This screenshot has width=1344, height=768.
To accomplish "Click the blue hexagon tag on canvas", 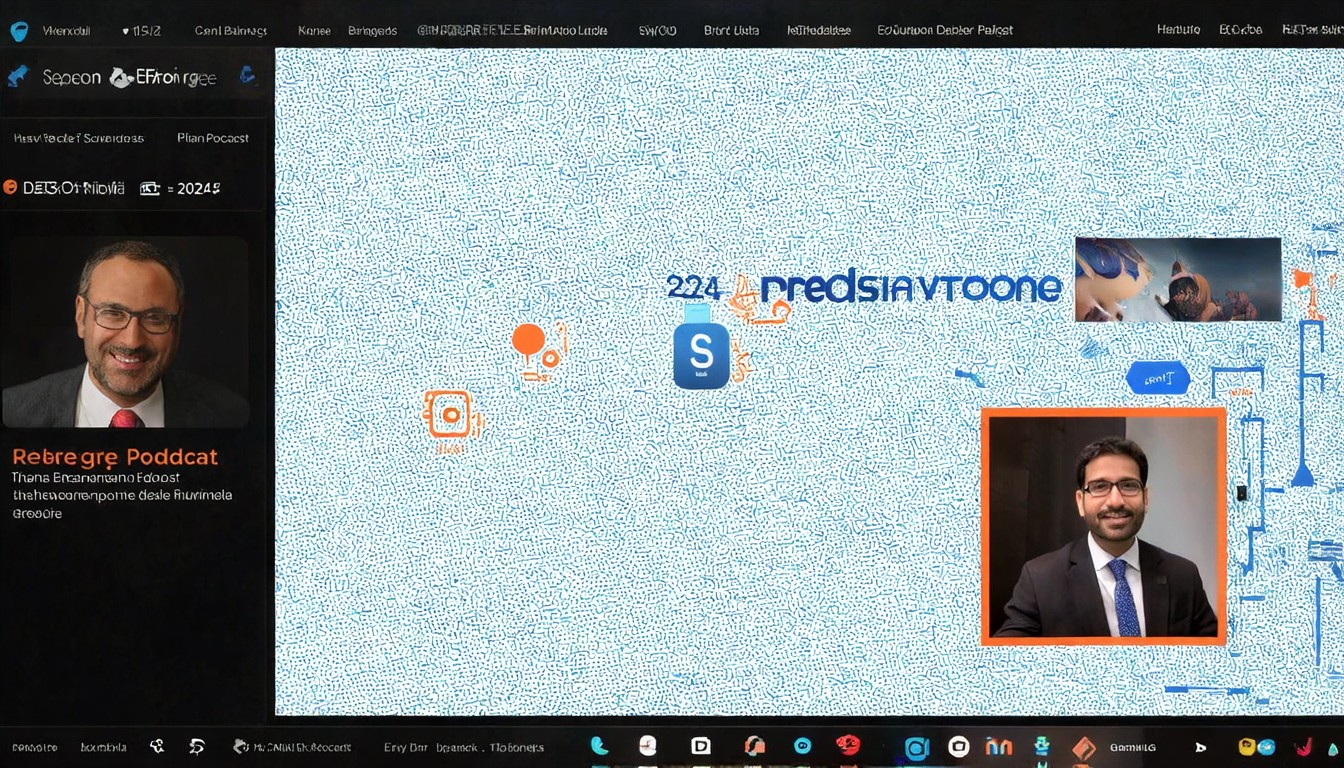I will pyautogui.click(x=1158, y=378).
